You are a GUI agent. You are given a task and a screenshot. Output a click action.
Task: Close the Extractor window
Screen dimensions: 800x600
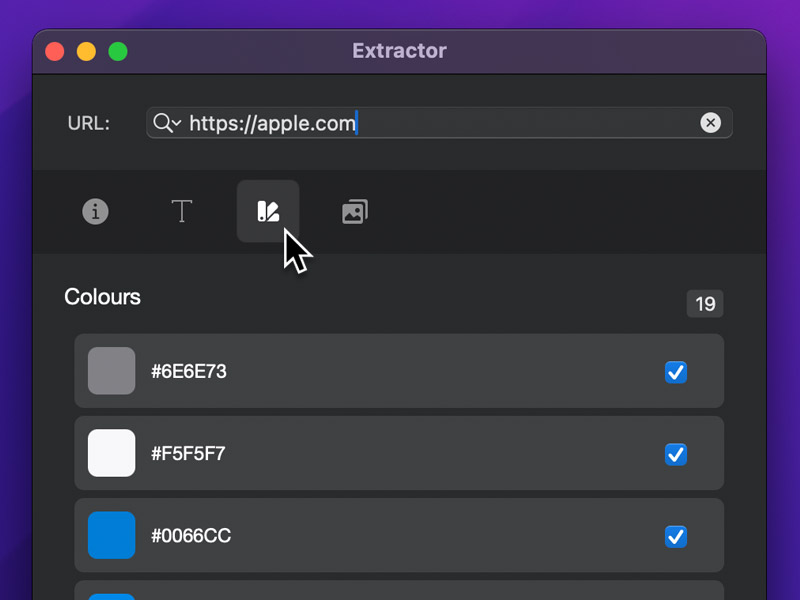[x=55, y=51]
